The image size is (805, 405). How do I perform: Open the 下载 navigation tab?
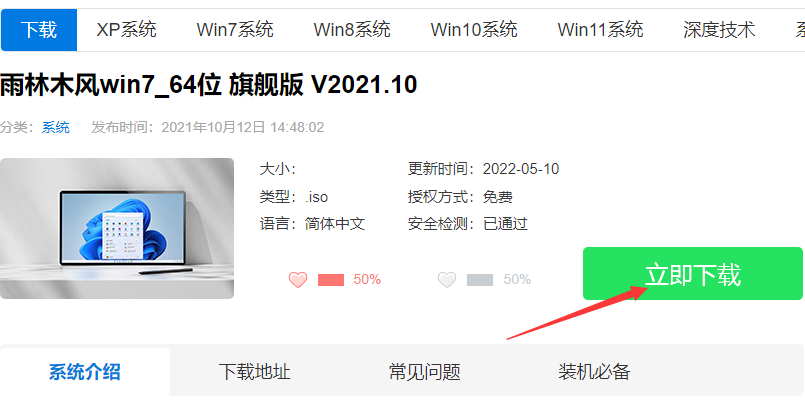click(39, 30)
